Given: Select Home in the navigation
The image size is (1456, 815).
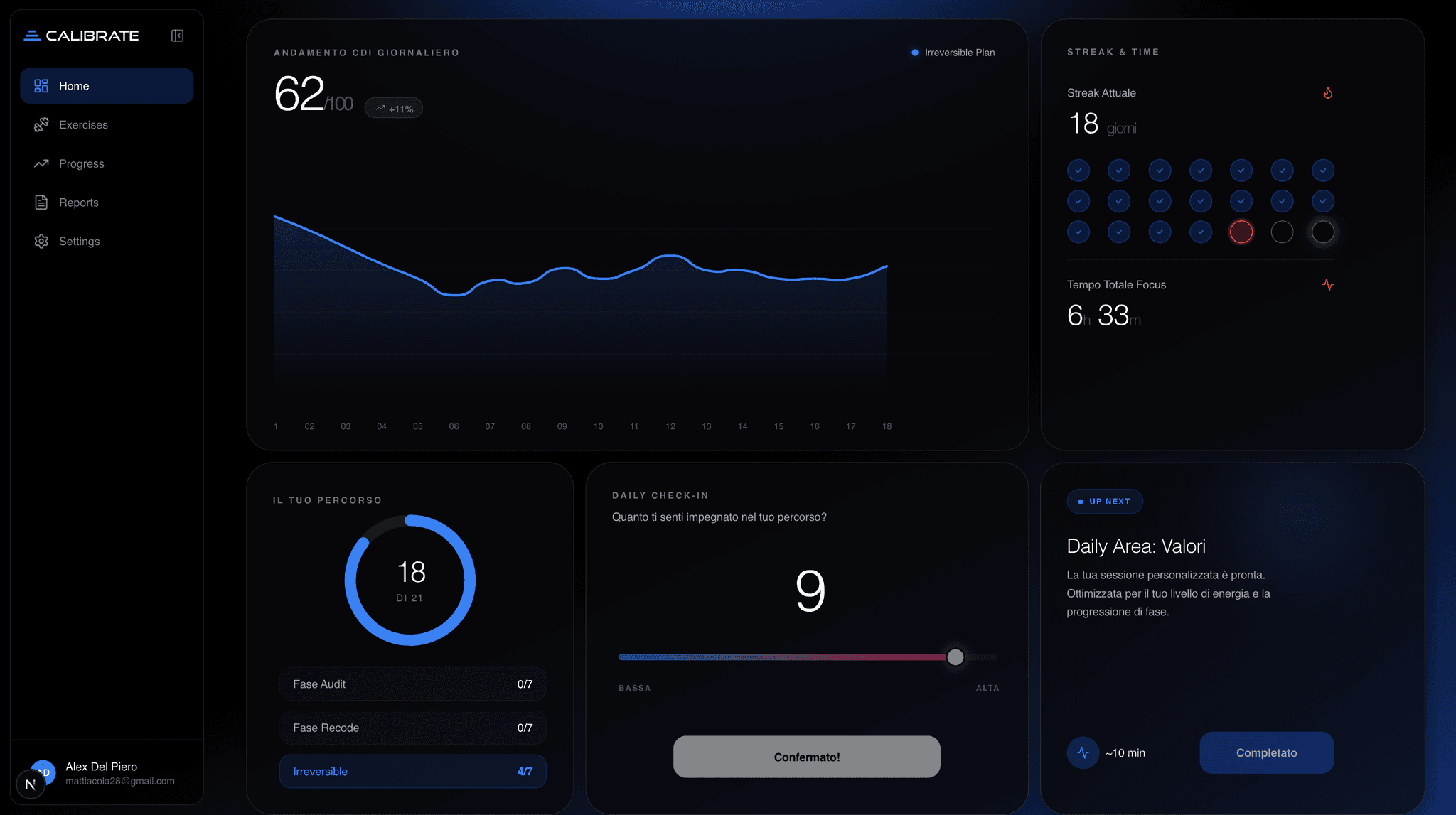Looking at the screenshot, I should pyautogui.click(x=73, y=85).
